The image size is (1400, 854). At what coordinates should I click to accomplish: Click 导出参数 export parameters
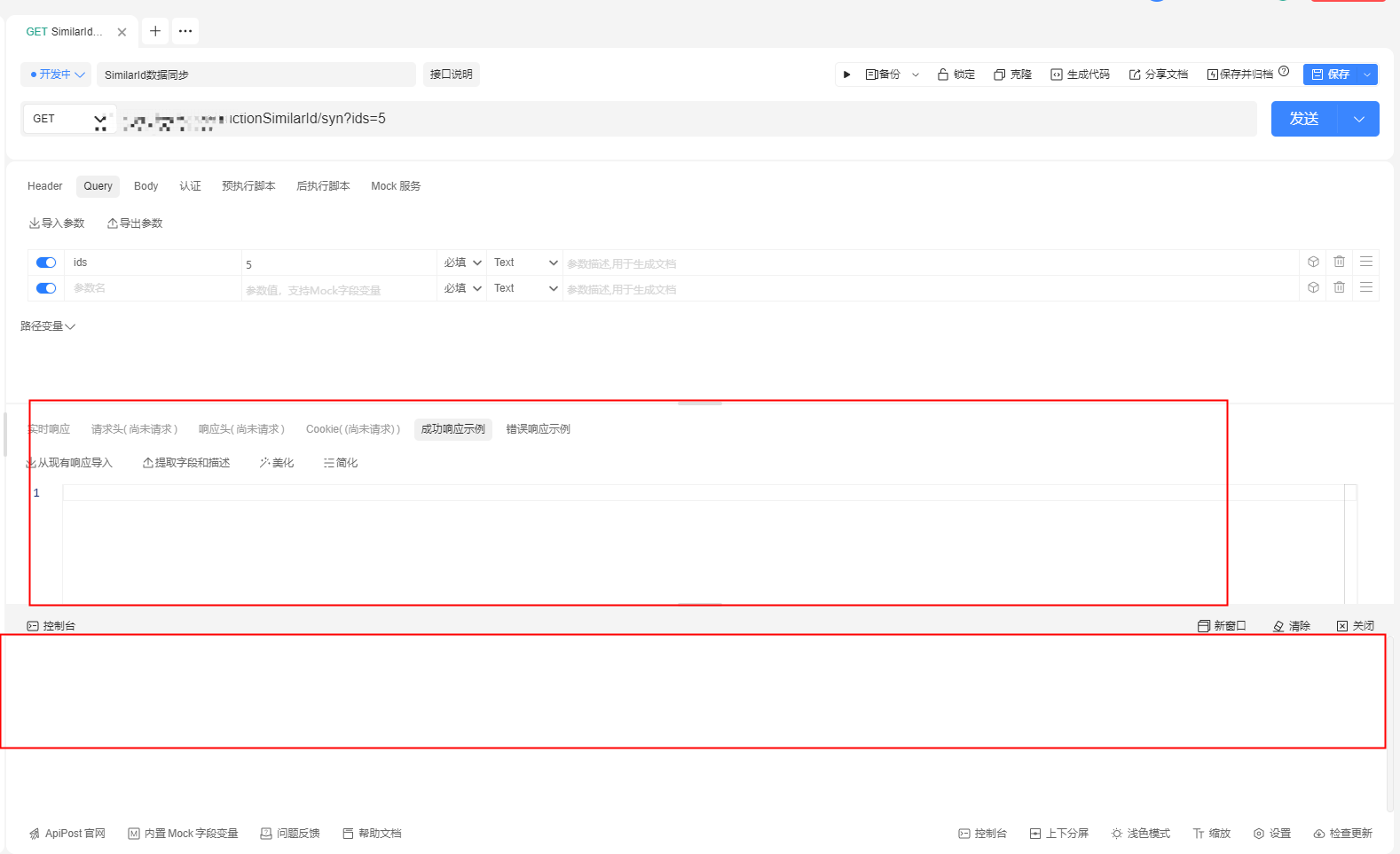pyautogui.click(x=135, y=223)
